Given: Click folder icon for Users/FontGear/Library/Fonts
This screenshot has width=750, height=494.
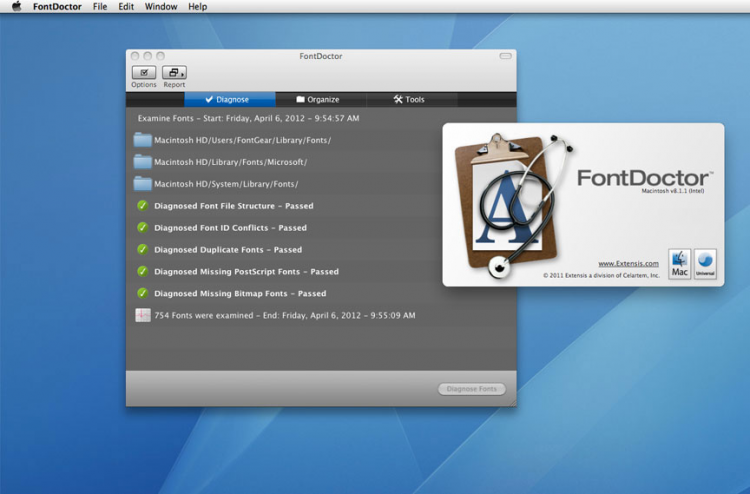Looking at the screenshot, I should coord(143,140).
